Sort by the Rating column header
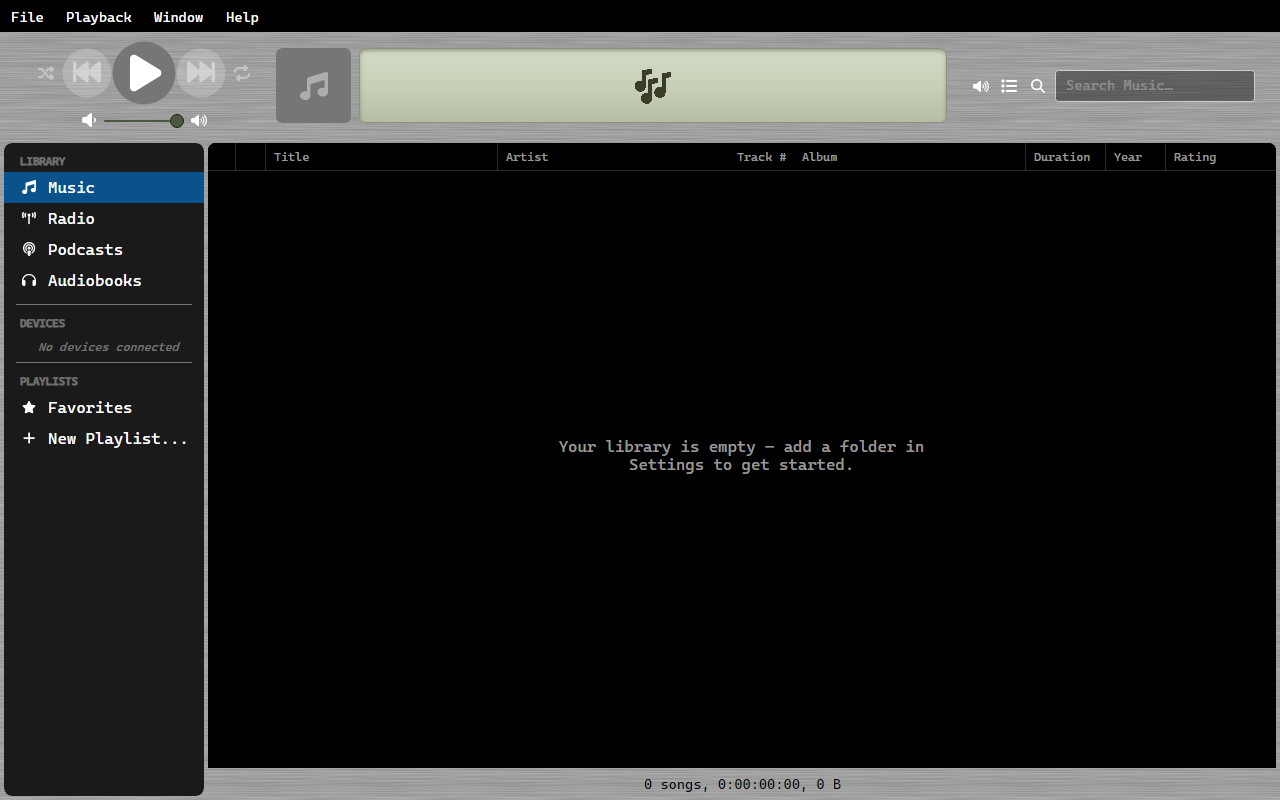The image size is (1280, 800). pos(1220,157)
